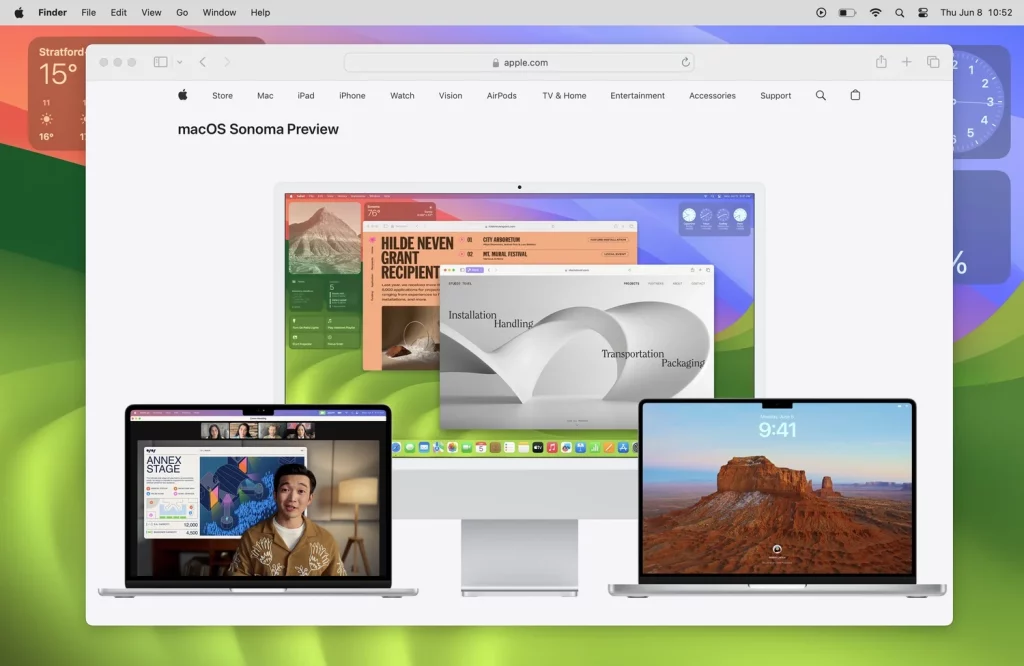Click the apple.com address bar
Image resolution: width=1024 pixels, height=666 pixels.
tap(519, 63)
